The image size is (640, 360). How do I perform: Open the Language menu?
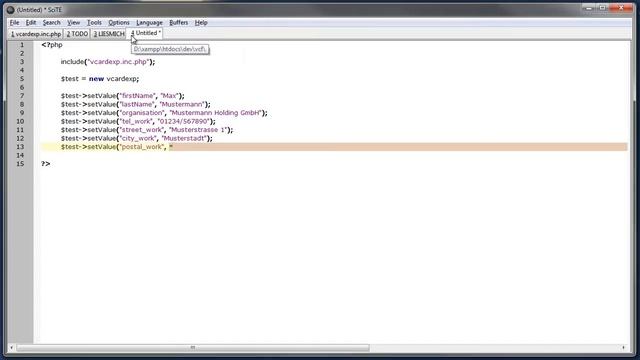coord(149,22)
